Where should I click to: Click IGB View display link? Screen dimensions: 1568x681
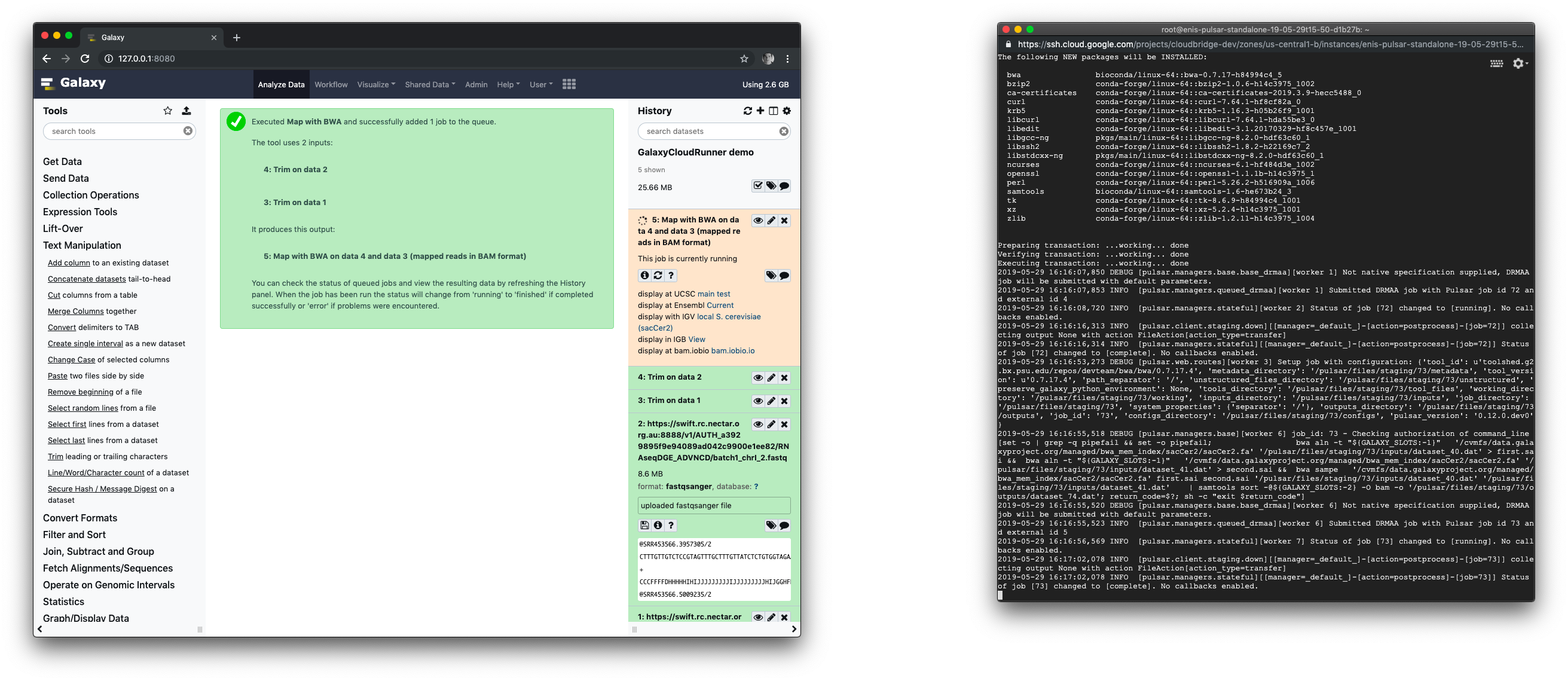click(697, 340)
